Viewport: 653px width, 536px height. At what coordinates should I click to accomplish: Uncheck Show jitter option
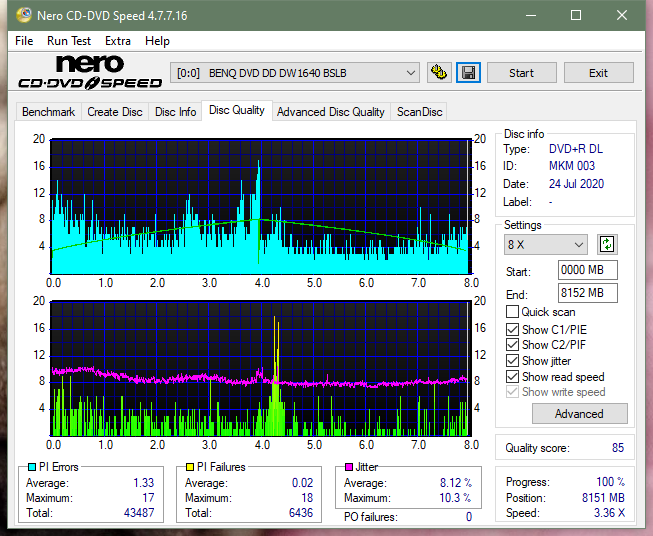tap(512, 361)
